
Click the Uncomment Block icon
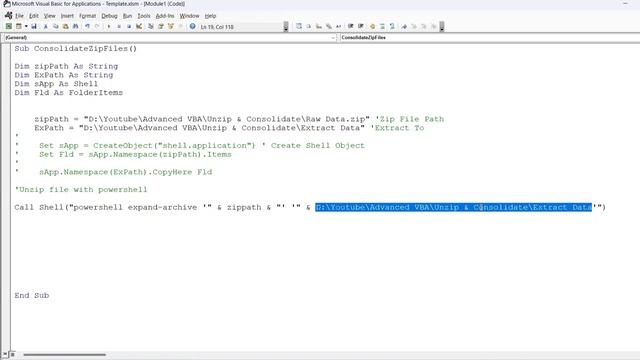coord(392,27)
